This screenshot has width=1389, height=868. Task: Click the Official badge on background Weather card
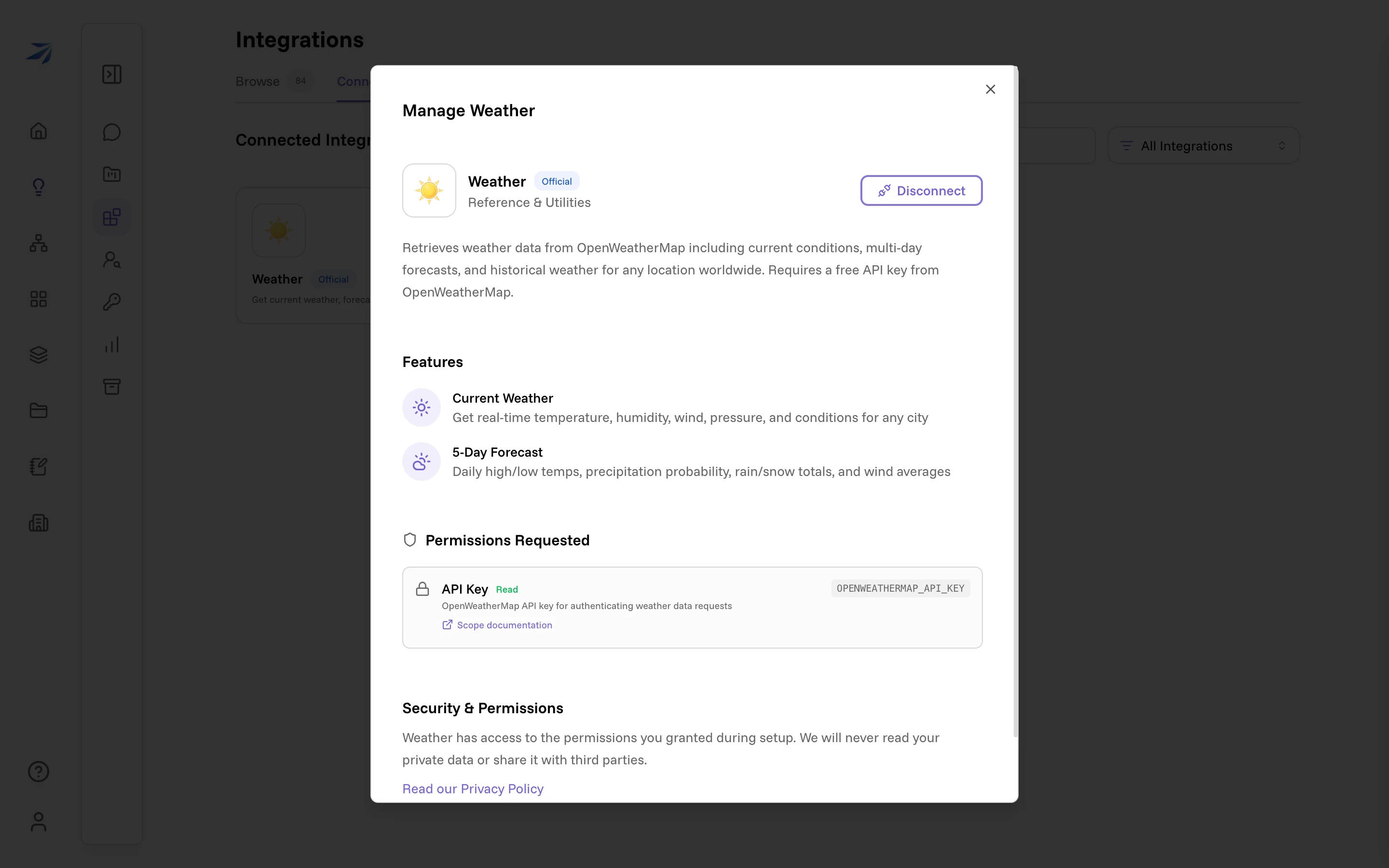pyautogui.click(x=333, y=280)
